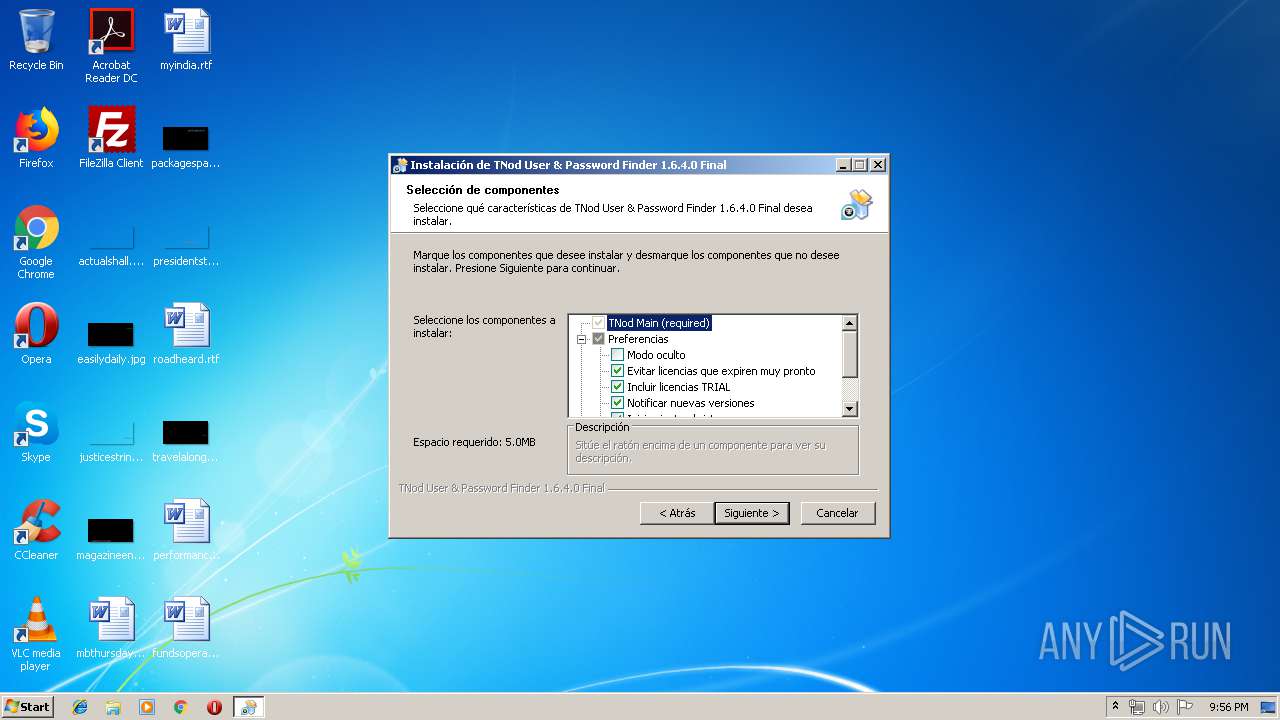Click the installer icon in the title bar
Viewport: 1280px width, 720px height.
click(x=400, y=165)
